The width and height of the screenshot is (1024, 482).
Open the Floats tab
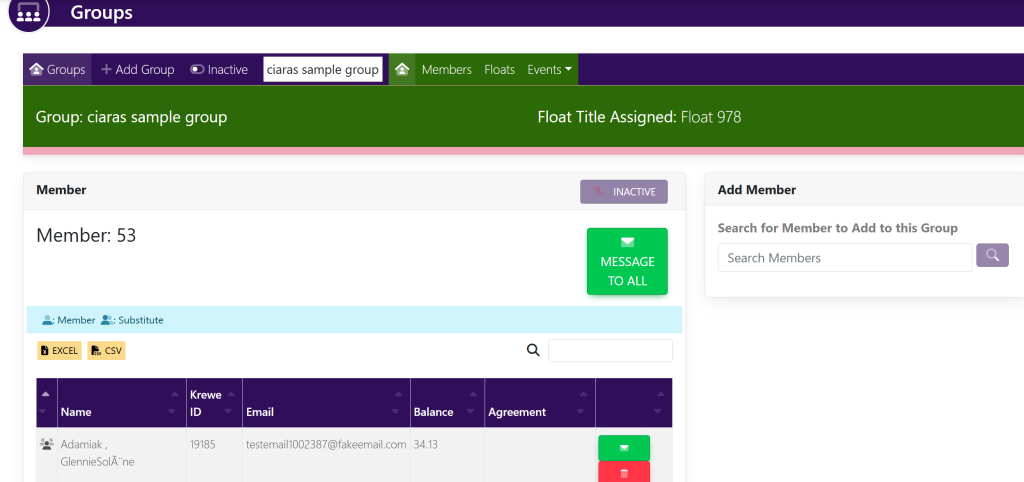click(499, 69)
